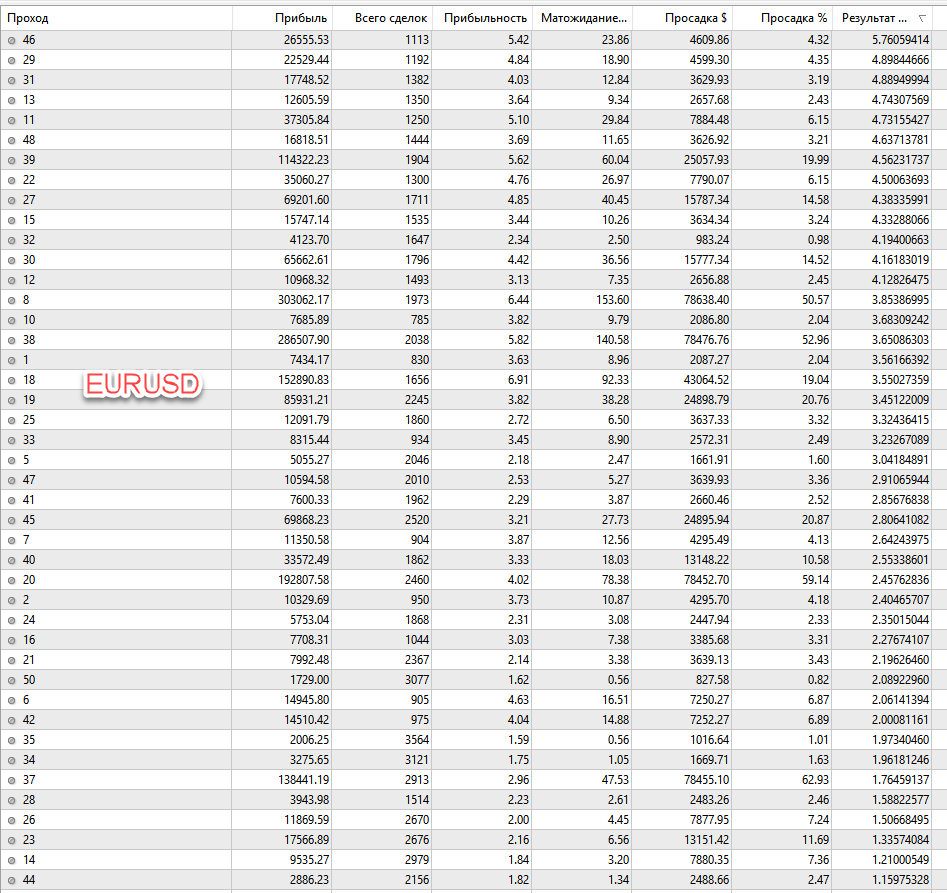Click the pass icon for row 31
The height and width of the screenshot is (893, 947).
click(11, 80)
